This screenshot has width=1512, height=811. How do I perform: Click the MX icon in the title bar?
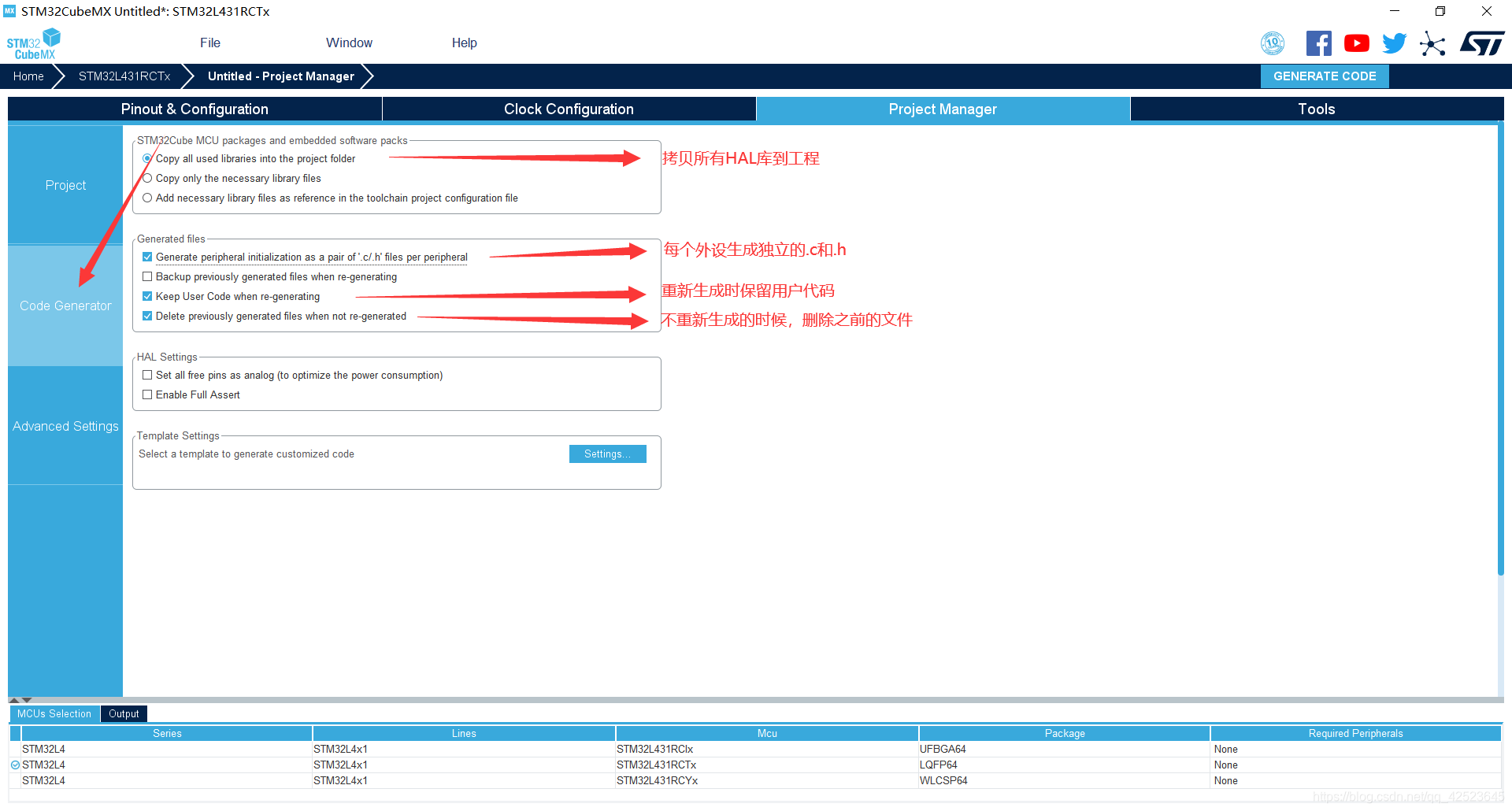pyautogui.click(x=9, y=11)
